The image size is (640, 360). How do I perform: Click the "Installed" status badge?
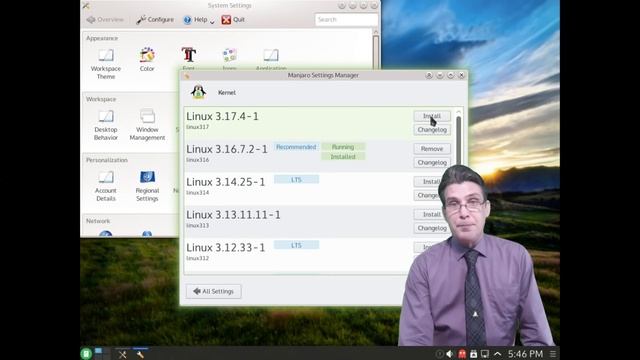point(343,157)
